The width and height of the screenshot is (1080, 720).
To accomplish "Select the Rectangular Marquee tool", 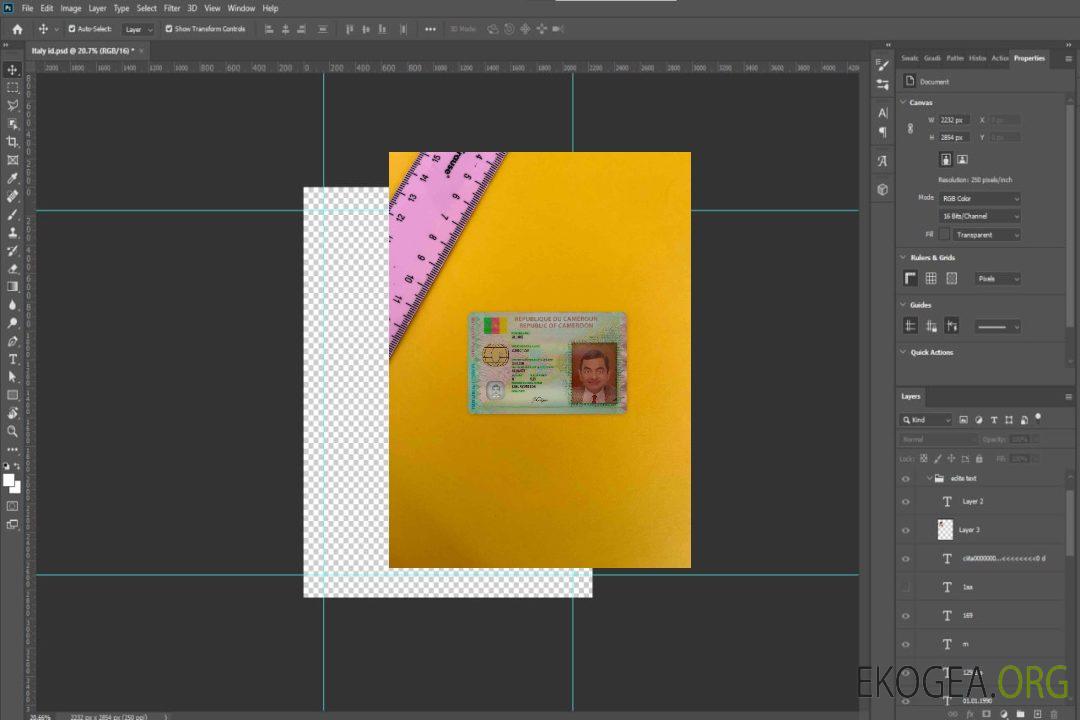I will coord(12,88).
